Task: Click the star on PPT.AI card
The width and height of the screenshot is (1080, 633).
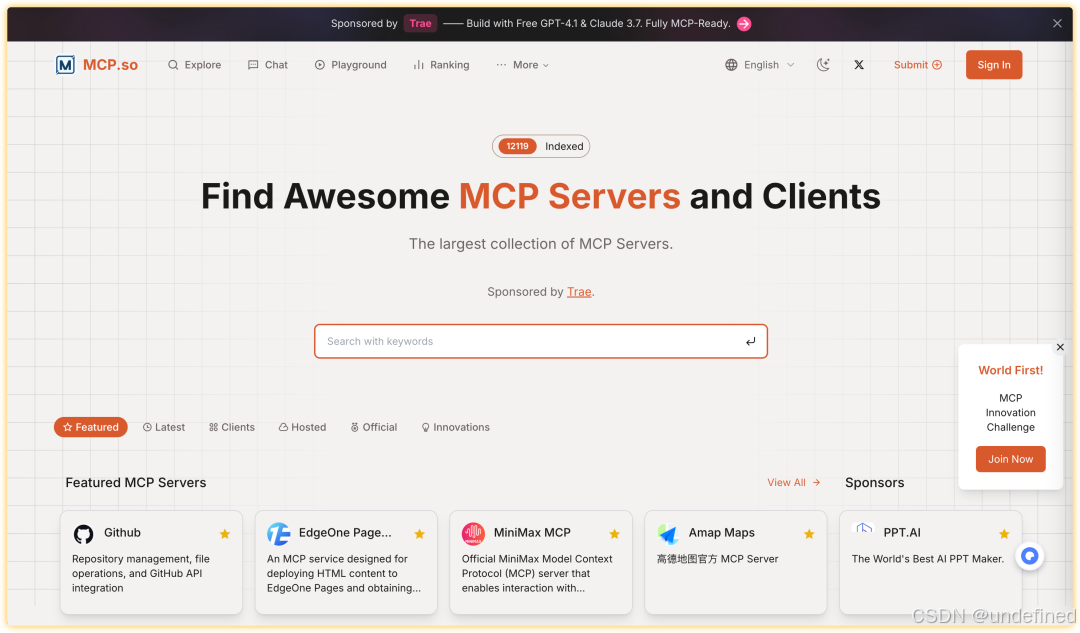Action: pos(1004,534)
